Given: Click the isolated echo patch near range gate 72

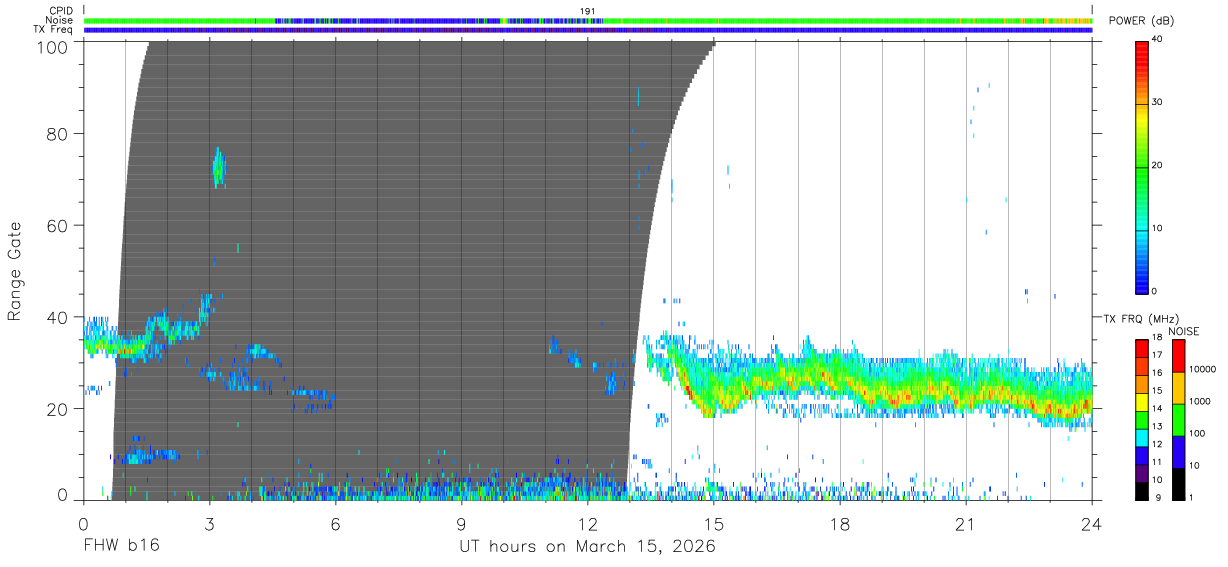Looking at the screenshot, I should pyautogui.click(x=219, y=167).
